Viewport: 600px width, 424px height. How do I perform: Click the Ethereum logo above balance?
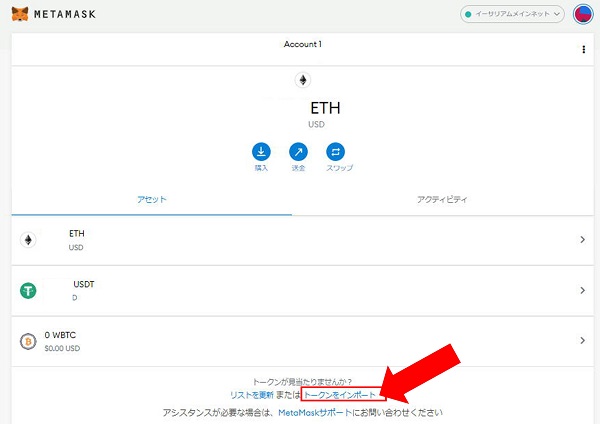(x=303, y=80)
